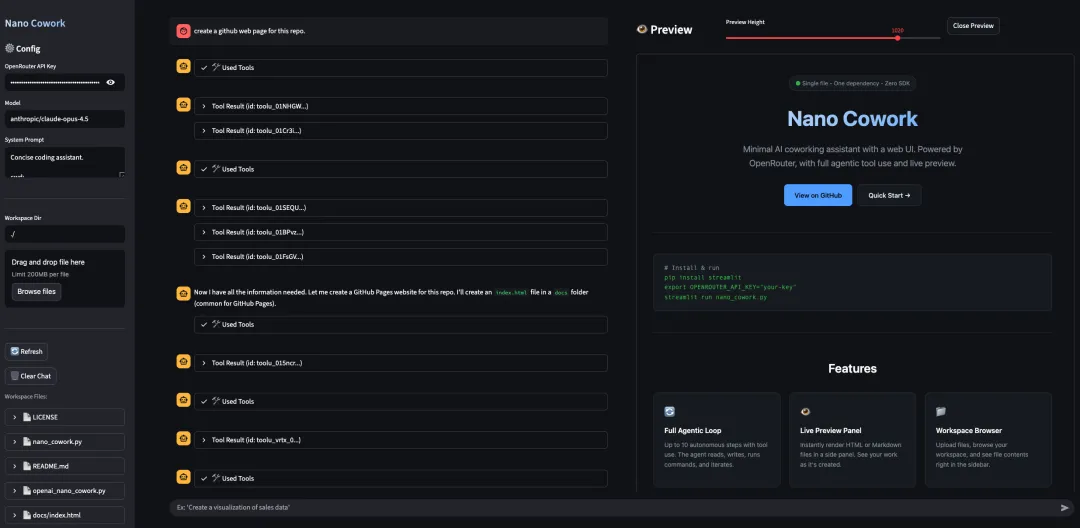The width and height of the screenshot is (1080, 528).
Task: Send the chat message with the arrow icon
Action: 1065,507
